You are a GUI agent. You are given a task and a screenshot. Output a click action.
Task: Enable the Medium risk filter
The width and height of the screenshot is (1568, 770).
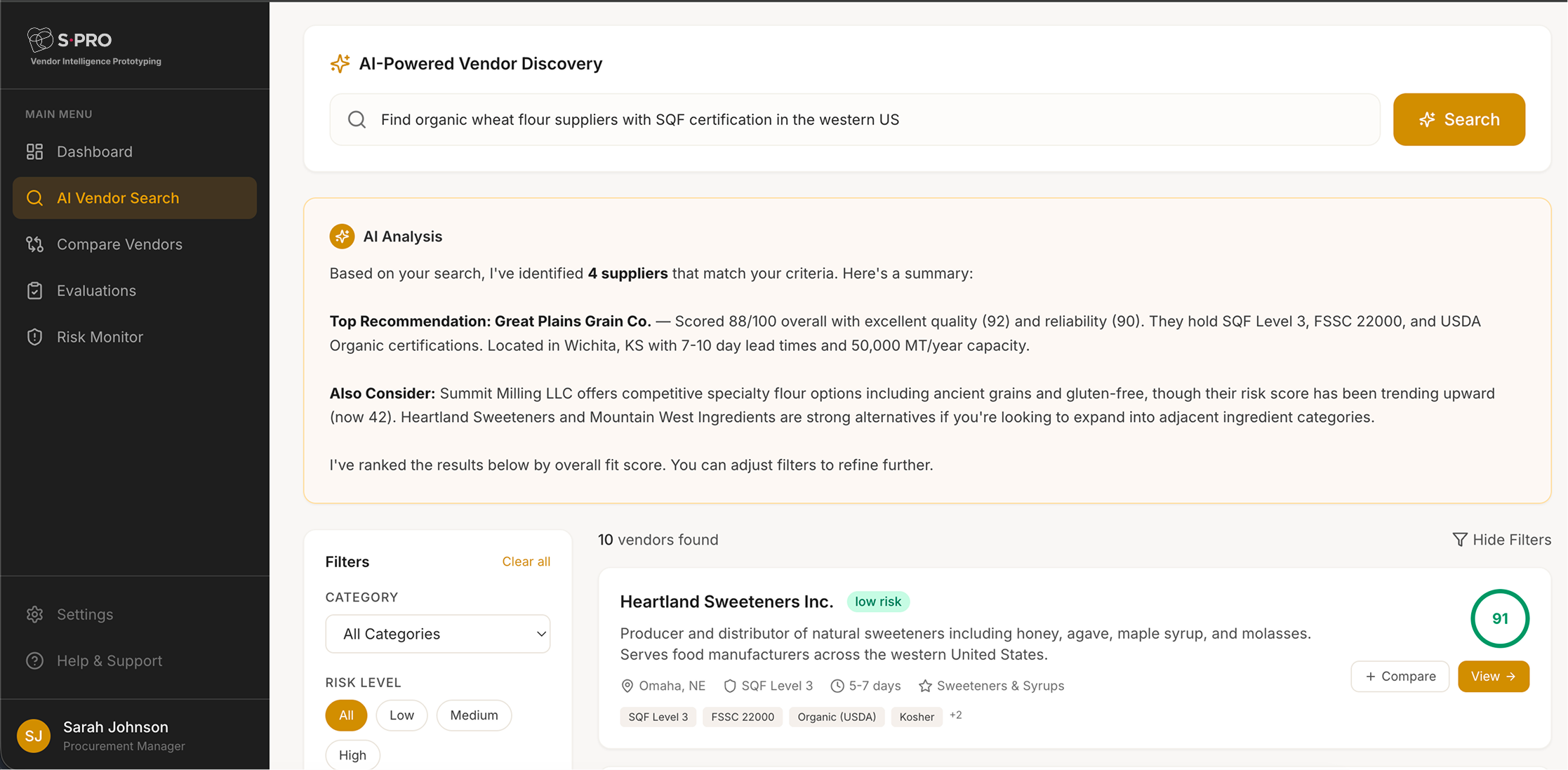[474, 715]
